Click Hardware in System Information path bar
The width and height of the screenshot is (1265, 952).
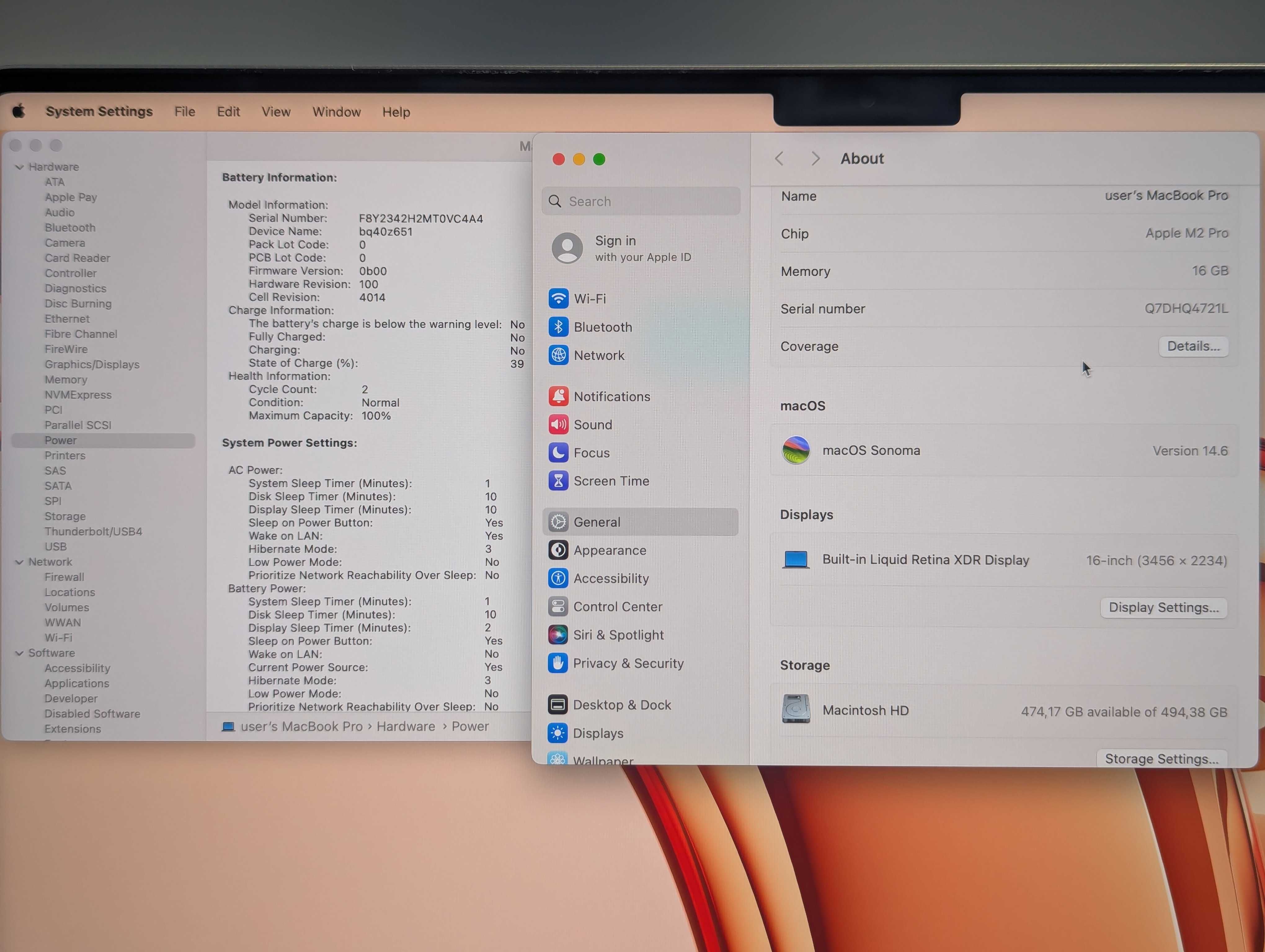pyautogui.click(x=406, y=726)
